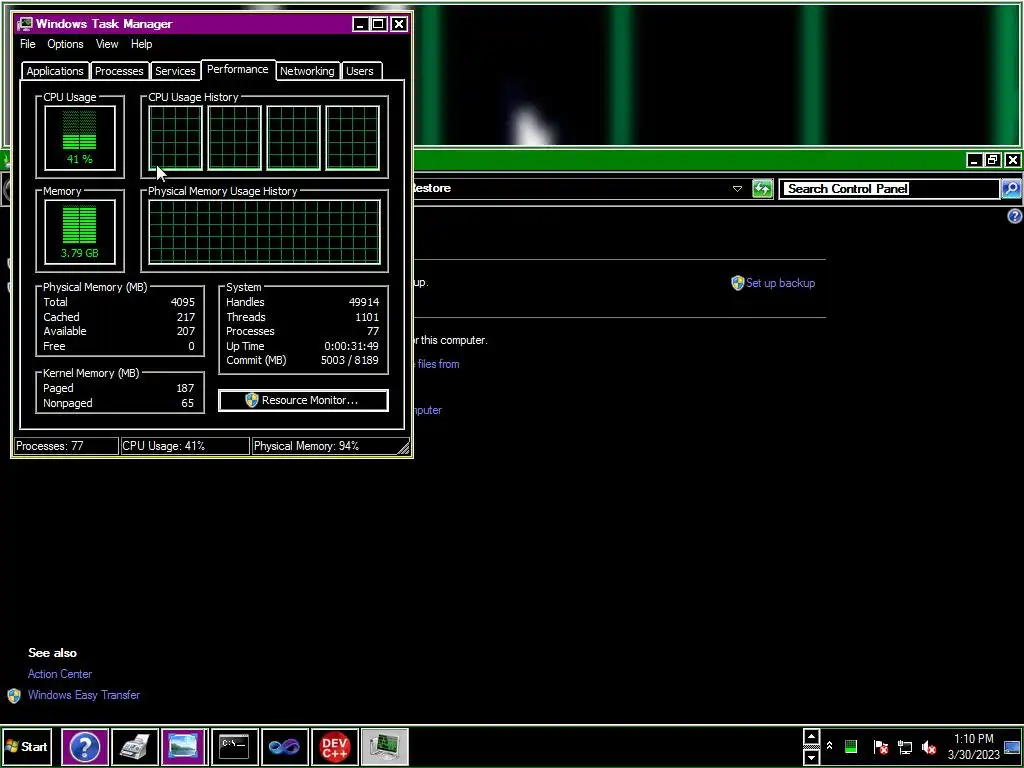1024x768 pixels.
Task: Open the taskbar clock and date
Action: point(974,746)
